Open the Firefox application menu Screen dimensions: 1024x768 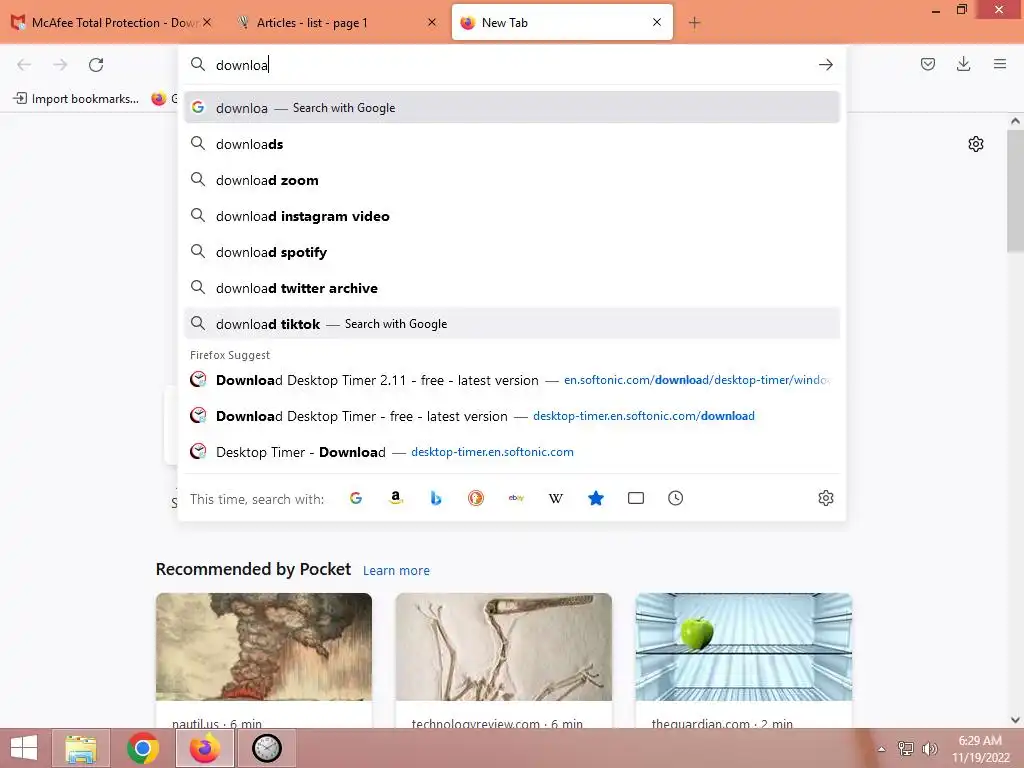999,64
